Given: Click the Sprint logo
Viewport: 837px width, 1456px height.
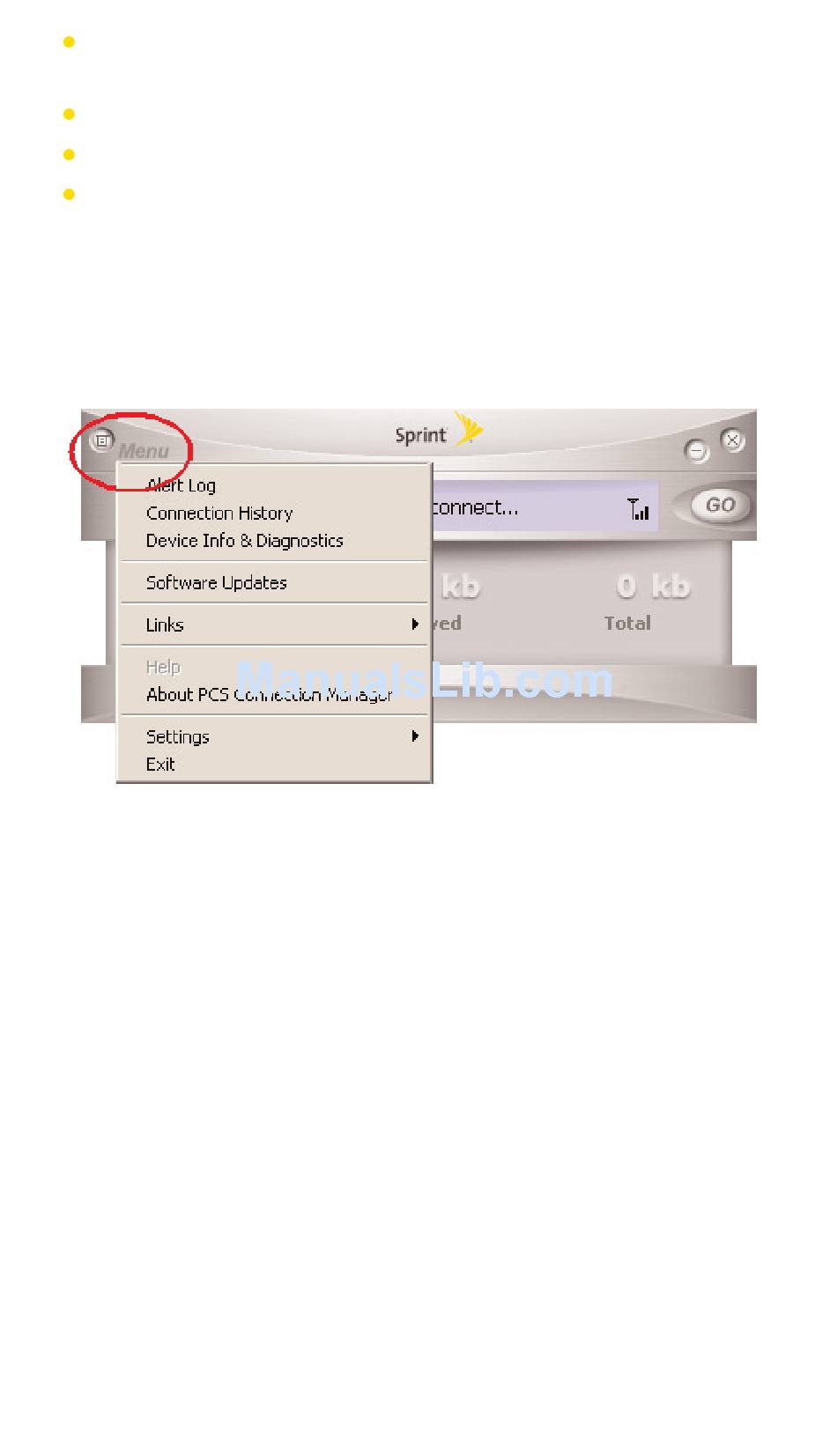Looking at the screenshot, I should (x=439, y=431).
